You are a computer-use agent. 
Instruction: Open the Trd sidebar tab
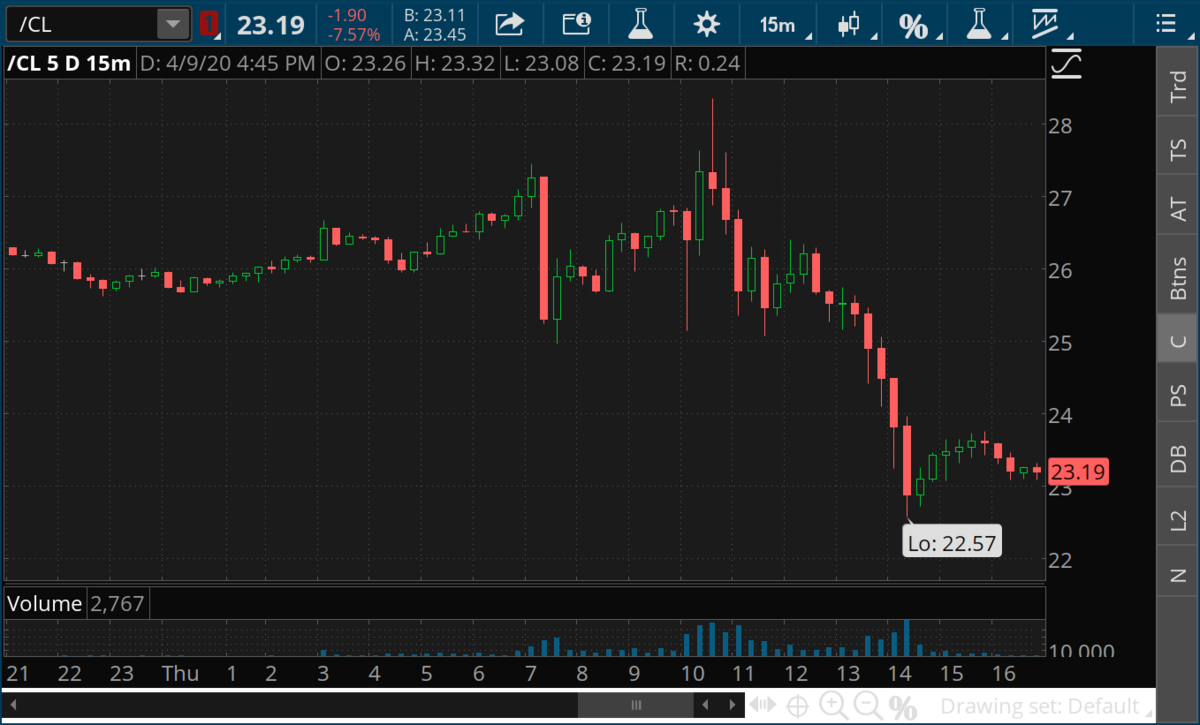pos(1178,88)
